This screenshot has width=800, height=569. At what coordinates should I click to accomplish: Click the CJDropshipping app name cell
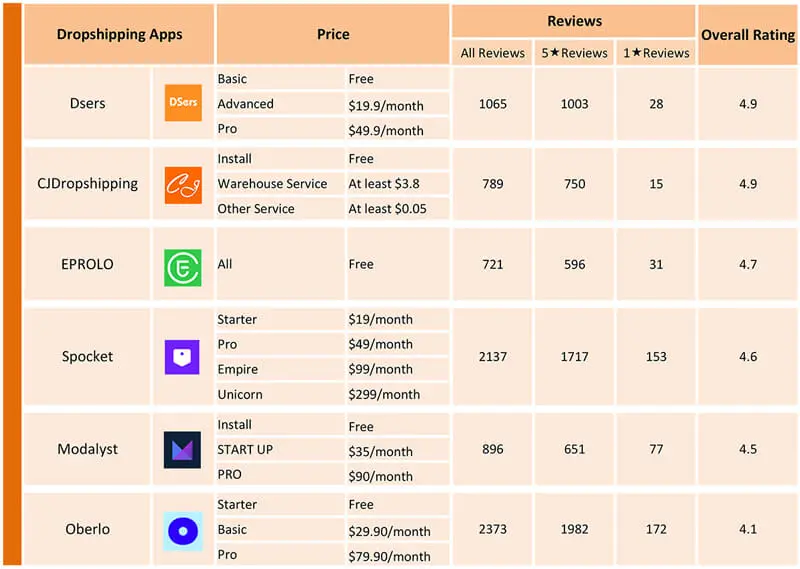pos(88,183)
